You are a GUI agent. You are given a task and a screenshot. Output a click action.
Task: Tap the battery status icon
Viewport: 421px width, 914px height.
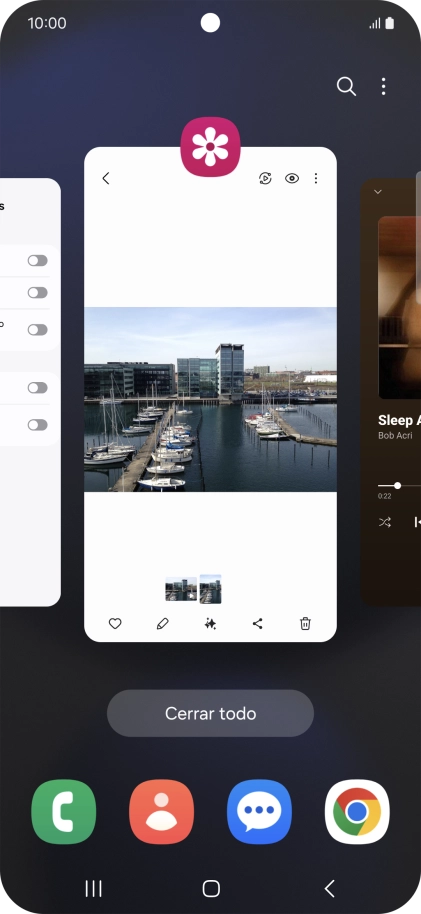click(x=390, y=23)
